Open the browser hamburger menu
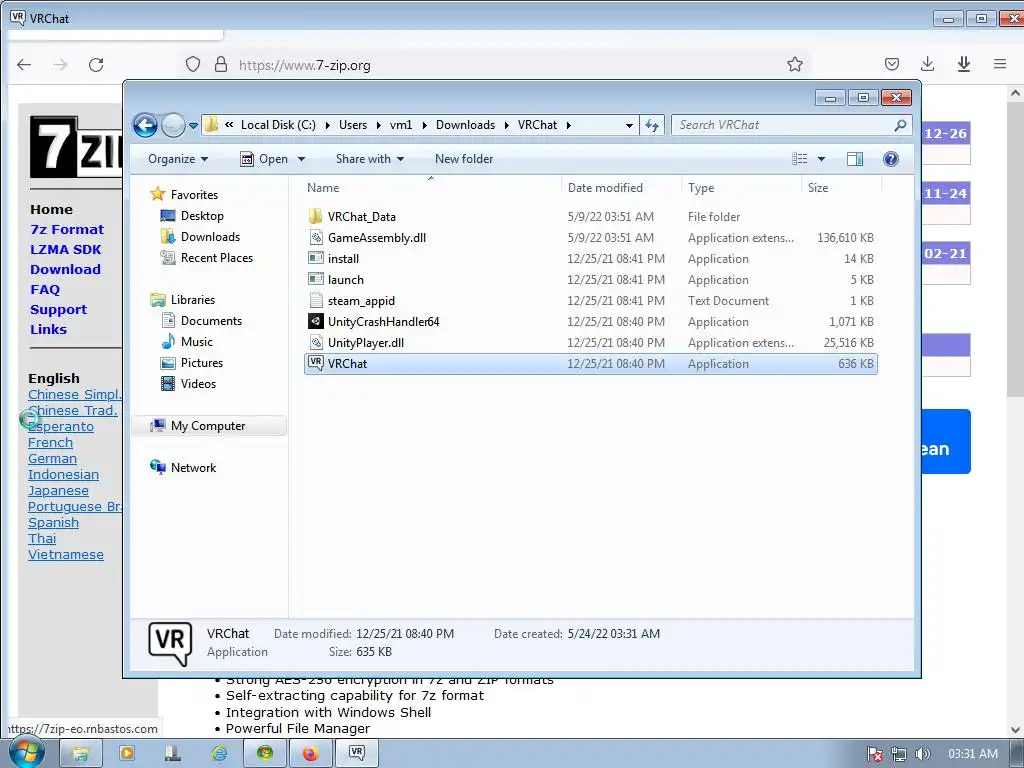Image resolution: width=1024 pixels, height=768 pixels. click(999, 63)
